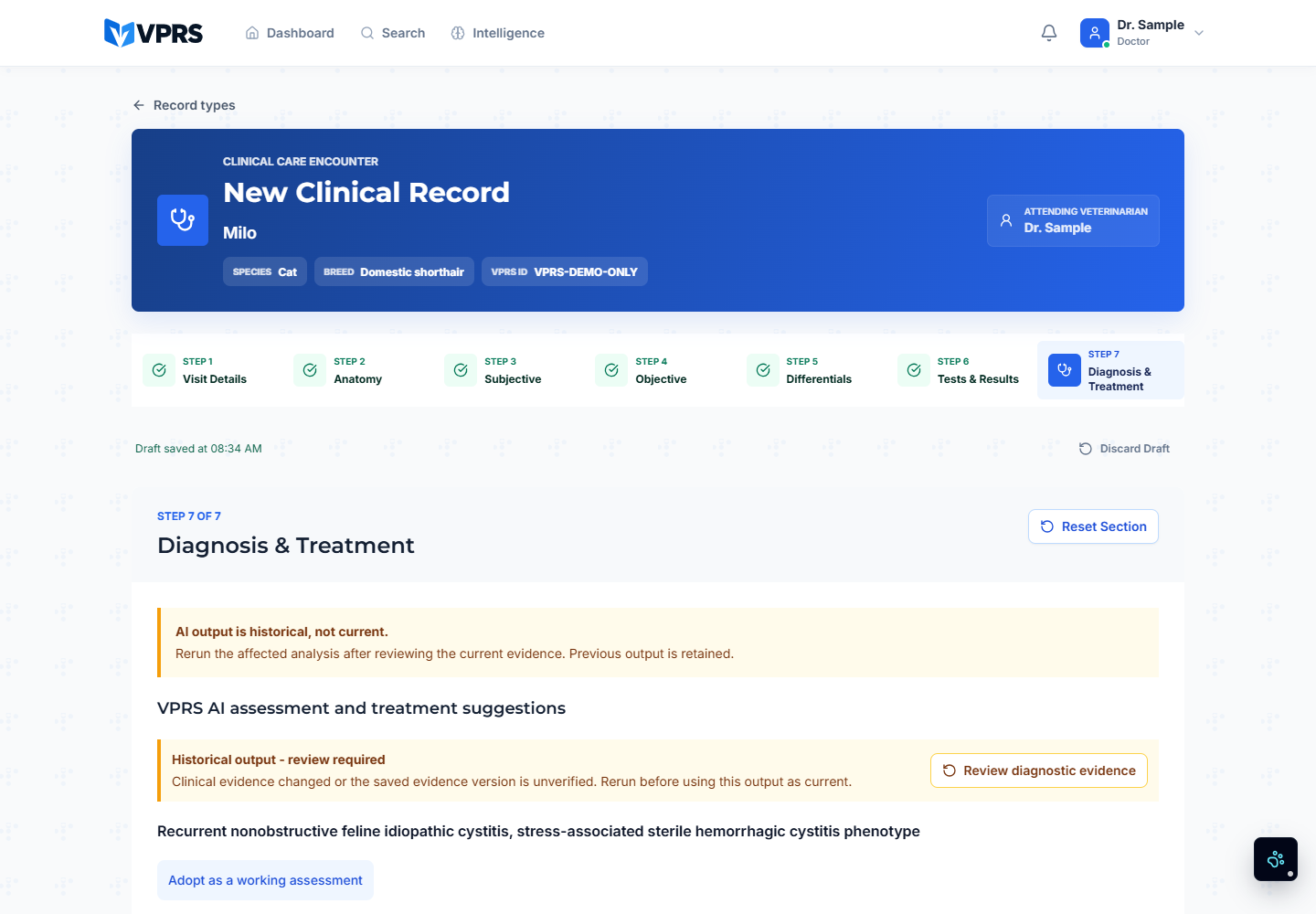The width and height of the screenshot is (1316, 914).
Task: Select Diagnosis & Treatment step
Action: pyautogui.click(x=1110, y=370)
